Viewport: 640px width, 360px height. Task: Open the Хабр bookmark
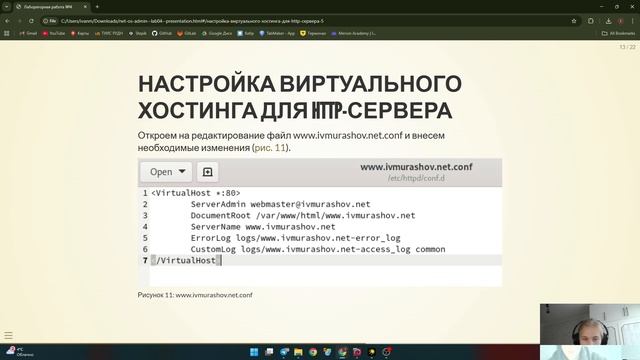tap(246, 33)
